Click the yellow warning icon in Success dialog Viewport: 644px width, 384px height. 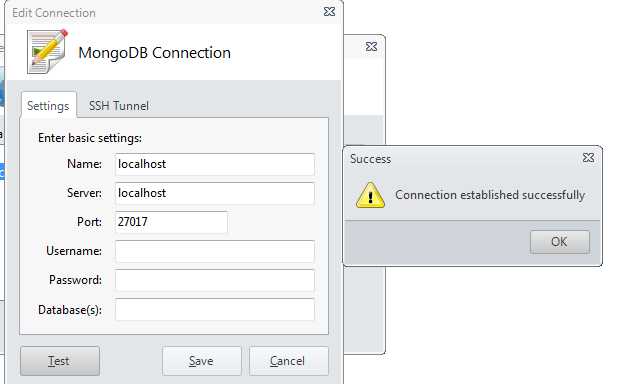tap(370, 195)
